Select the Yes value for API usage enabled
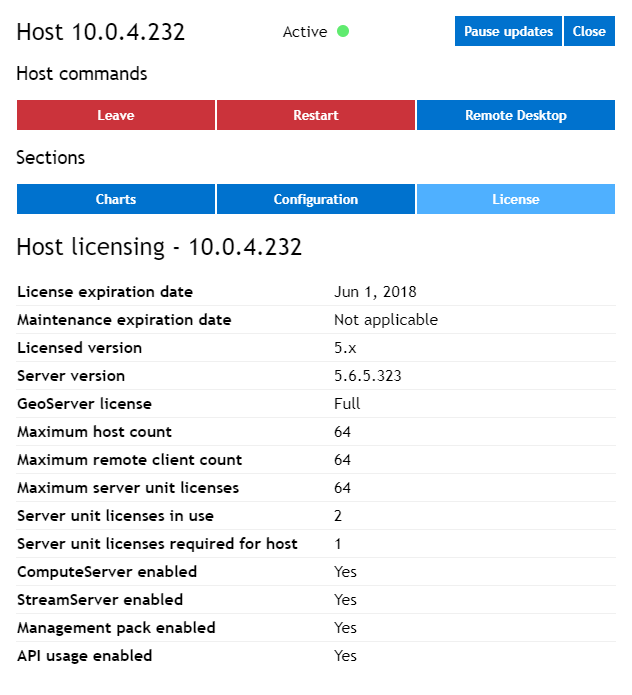This screenshot has height=695, width=632. pyautogui.click(x=345, y=656)
